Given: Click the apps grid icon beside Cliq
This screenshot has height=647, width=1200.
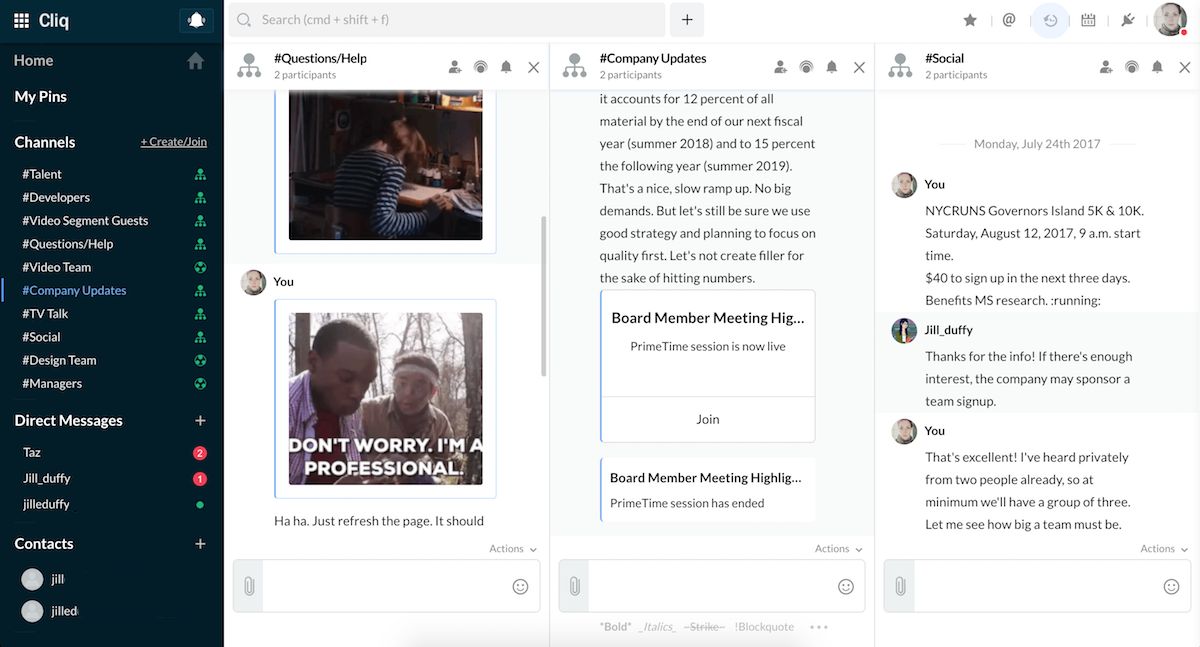Looking at the screenshot, I should pos(20,20).
